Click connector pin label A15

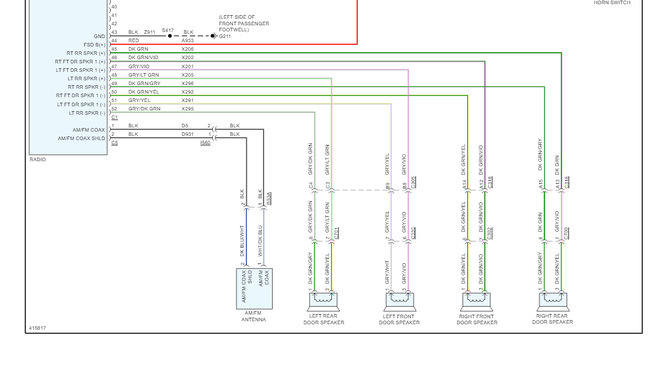(x=541, y=184)
